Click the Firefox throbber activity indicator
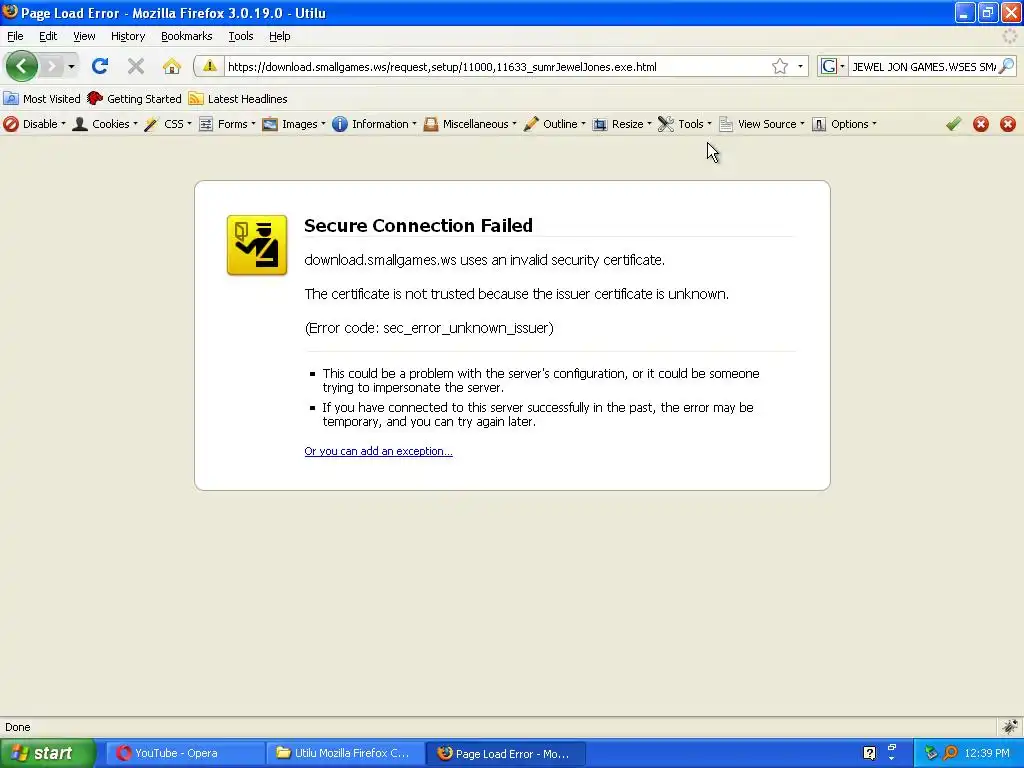The width and height of the screenshot is (1024, 768). click(1010, 37)
